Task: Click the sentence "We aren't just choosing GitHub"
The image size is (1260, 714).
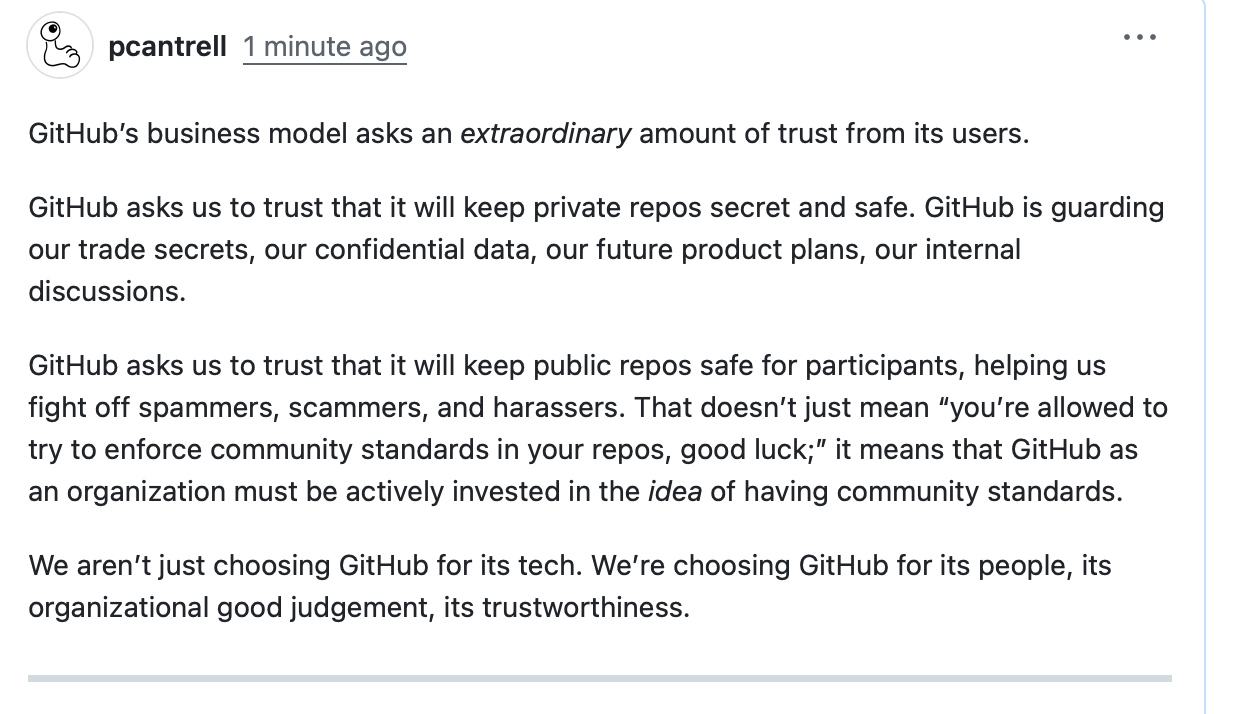Action: [x=304, y=566]
